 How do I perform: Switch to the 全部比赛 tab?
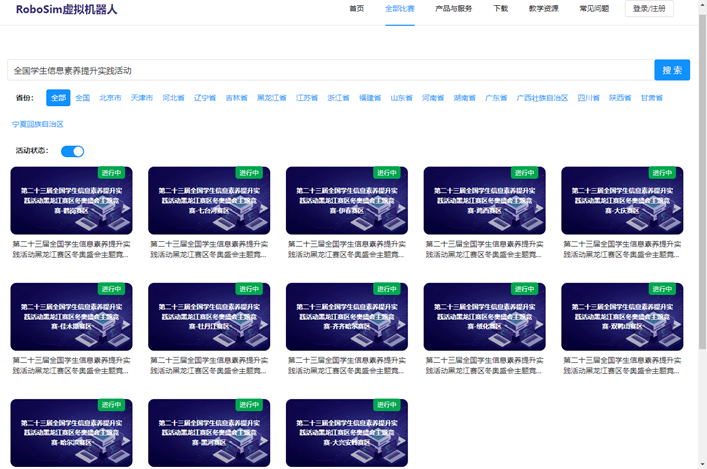click(399, 8)
